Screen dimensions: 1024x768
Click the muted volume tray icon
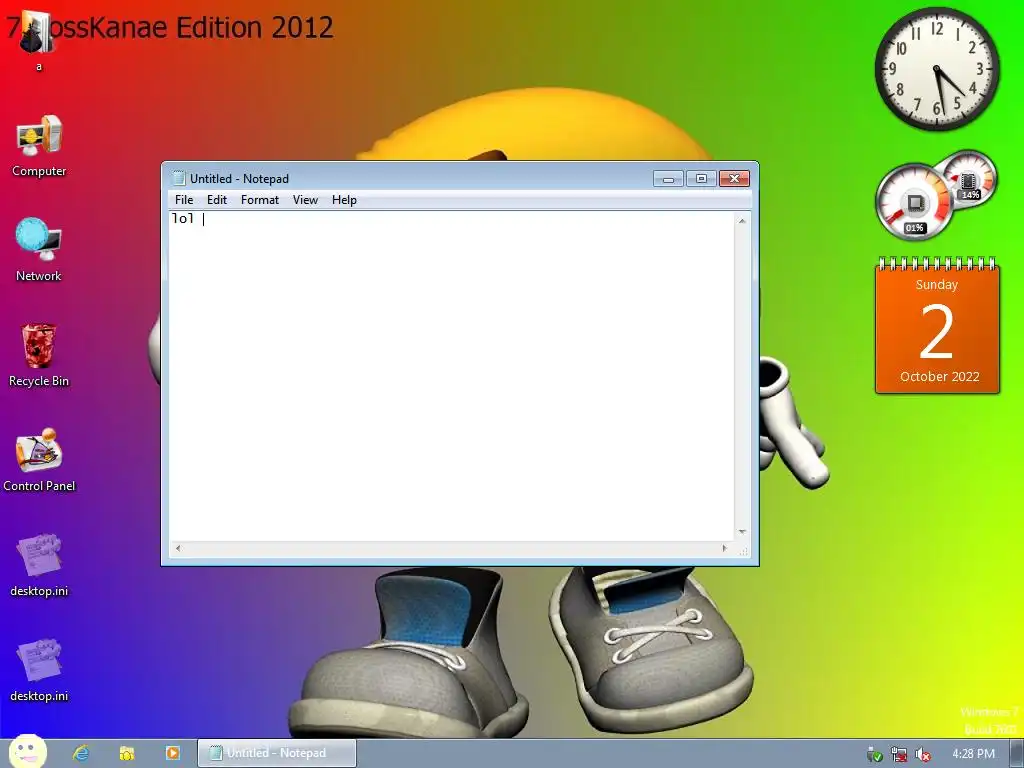923,754
